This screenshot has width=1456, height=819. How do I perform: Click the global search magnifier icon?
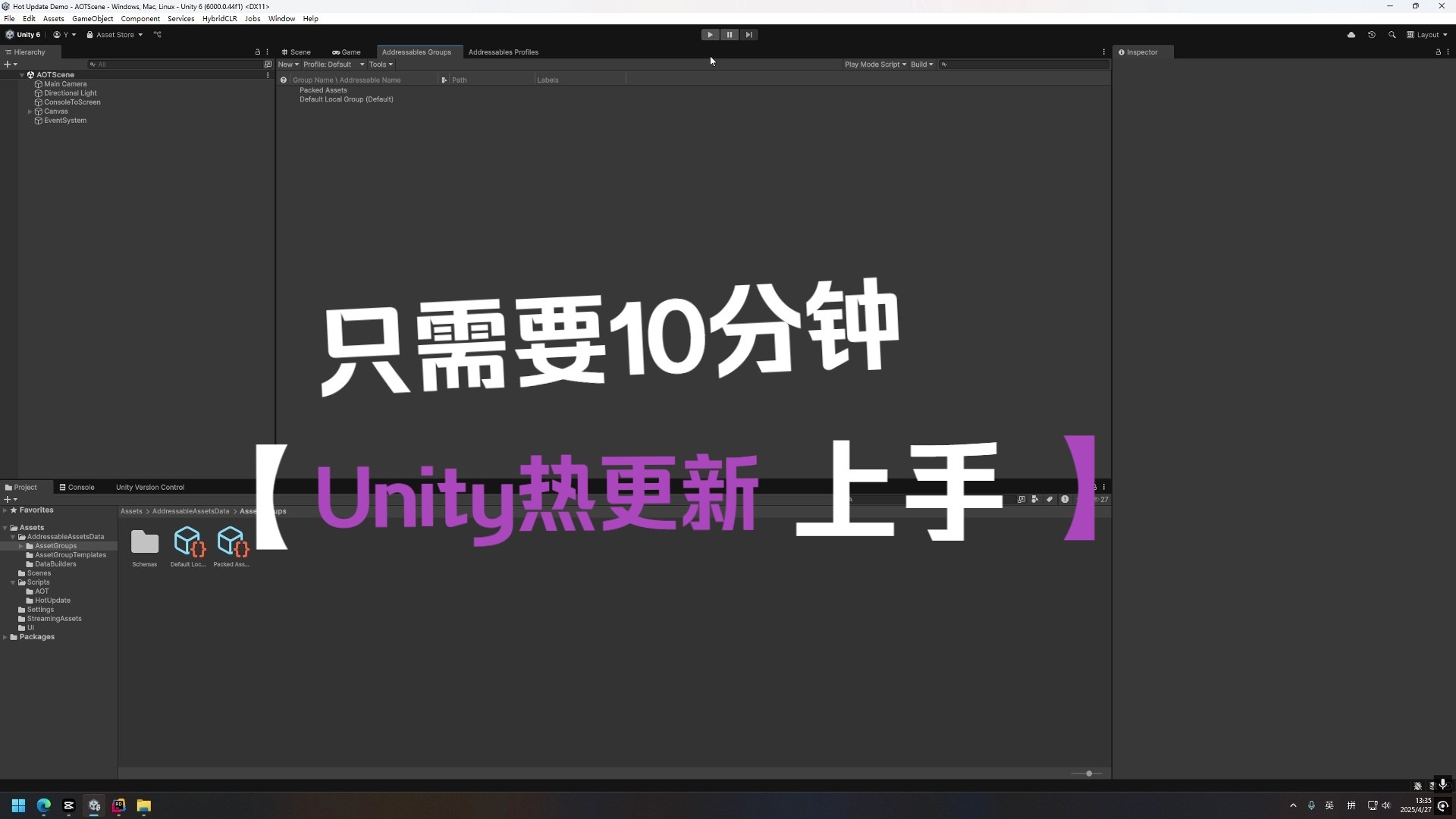1392,35
